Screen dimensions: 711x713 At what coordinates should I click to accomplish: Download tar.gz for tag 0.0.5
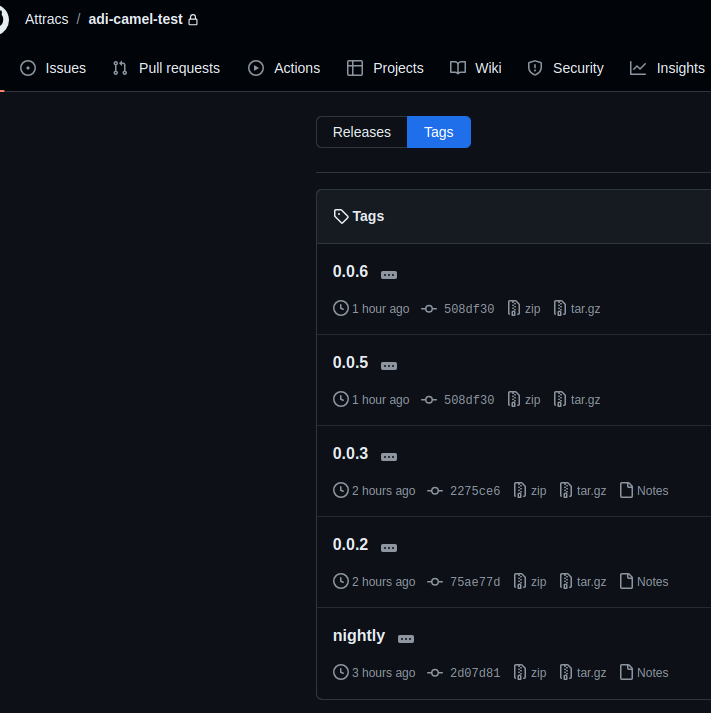(577, 400)
